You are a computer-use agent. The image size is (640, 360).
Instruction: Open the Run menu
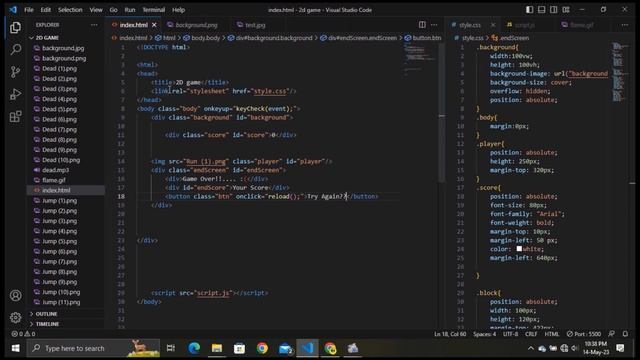click(130, 9)
